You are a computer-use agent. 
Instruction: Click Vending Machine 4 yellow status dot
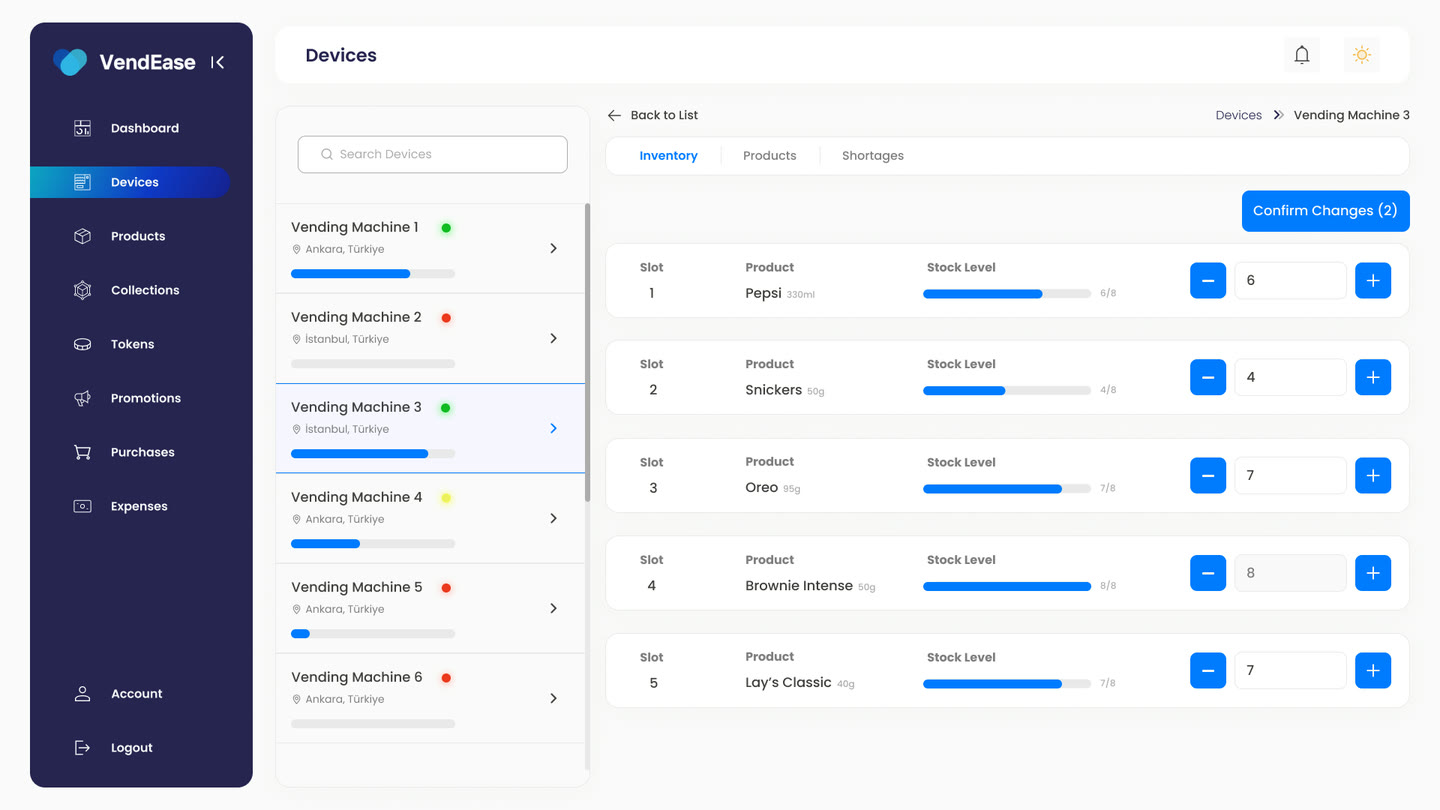click(x=446, y=498)
